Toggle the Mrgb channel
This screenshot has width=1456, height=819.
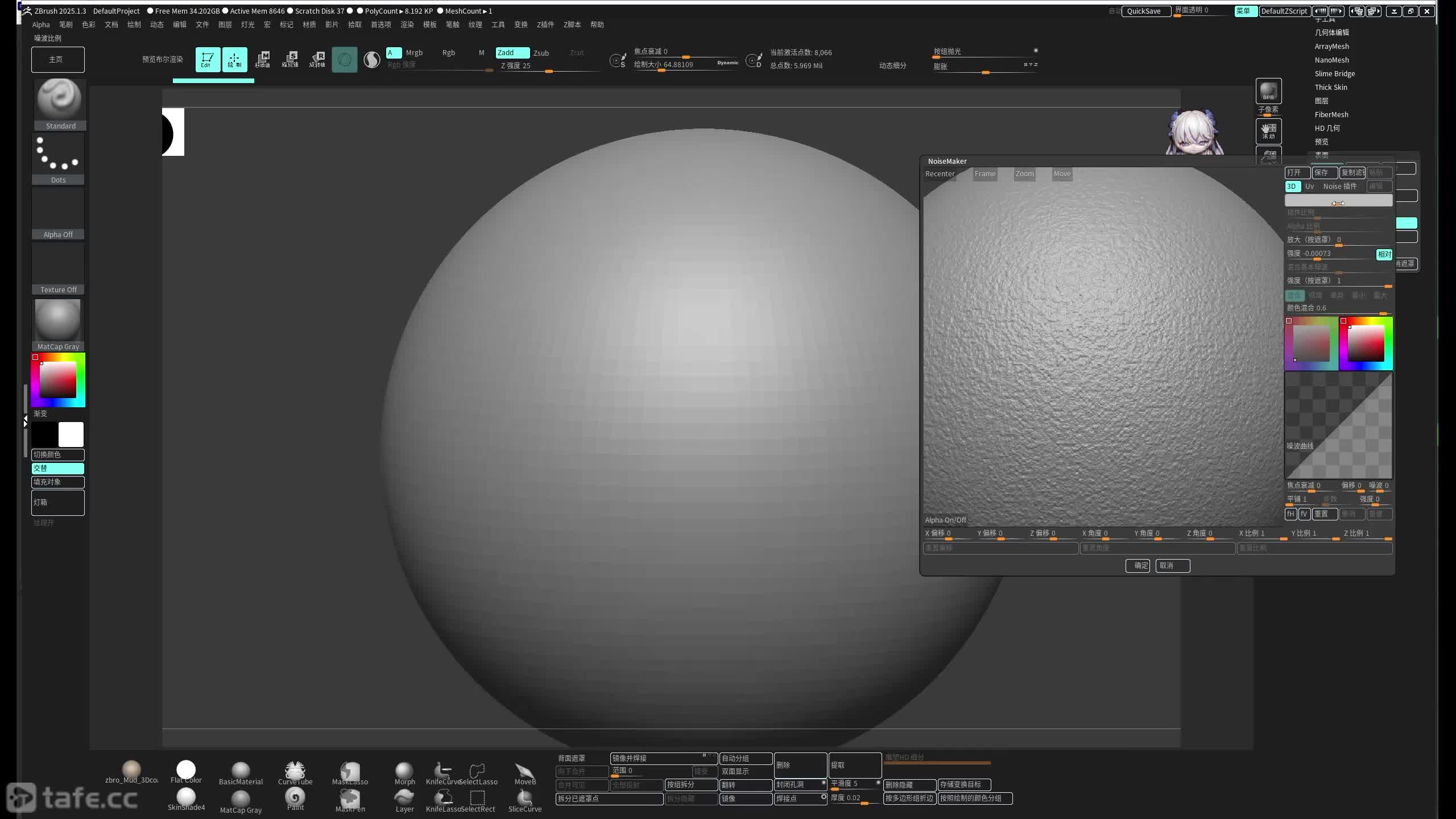tap(414, 53)
